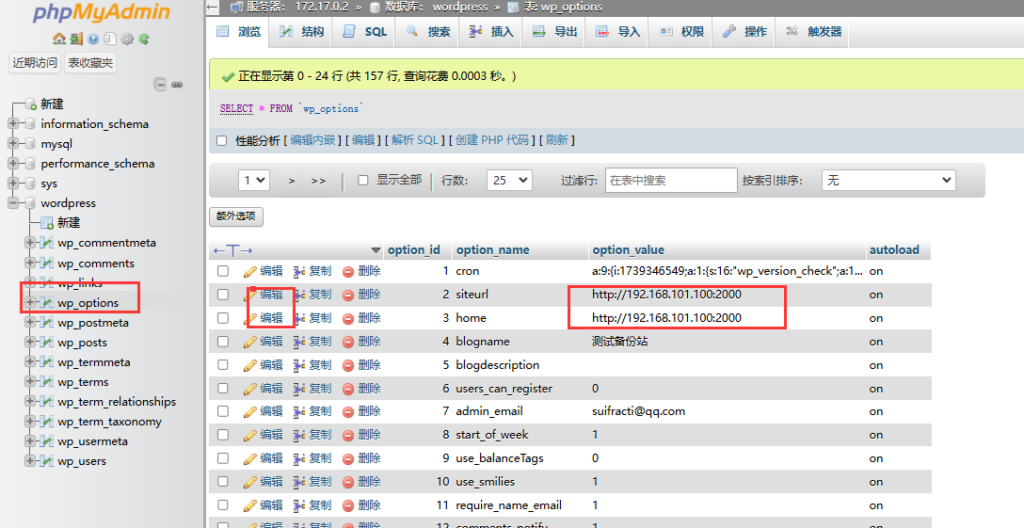Click the log out door icon
This screenshot has height=528, width=1024.
(x=76, y=39)
